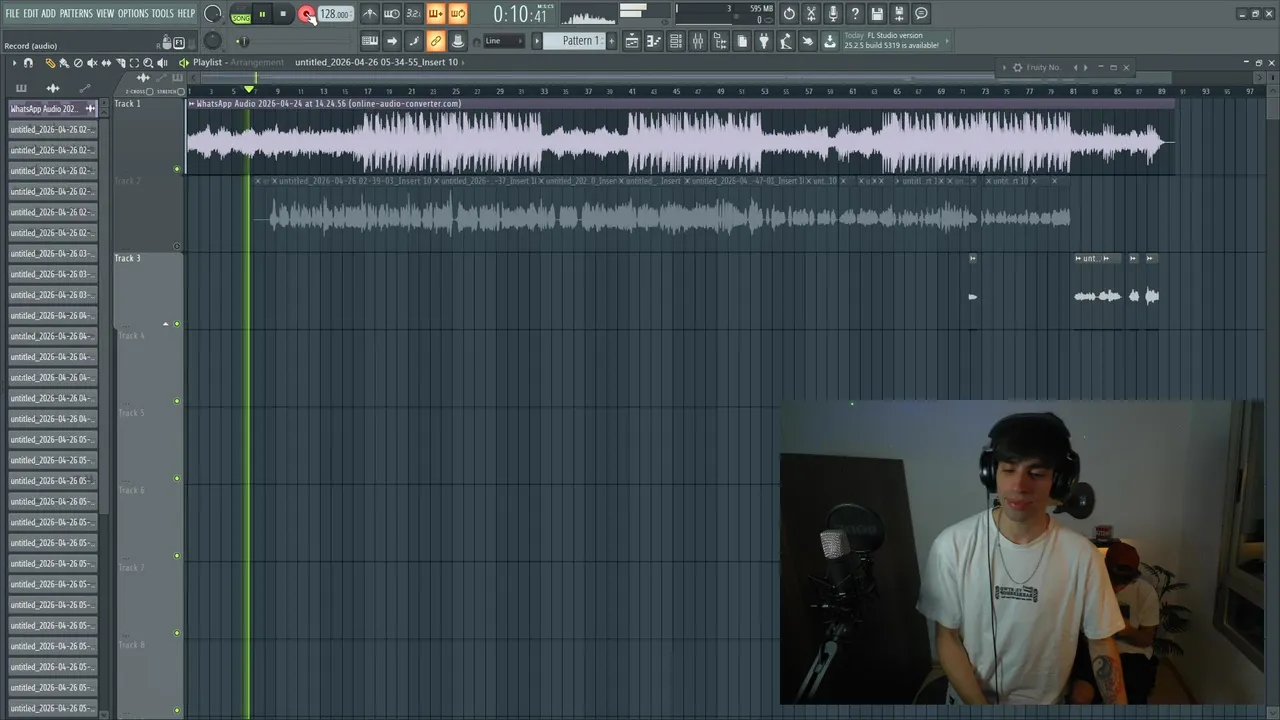Open the piano roll view icon
Viewport: 1280px width, 720px height.
[654, 41]
